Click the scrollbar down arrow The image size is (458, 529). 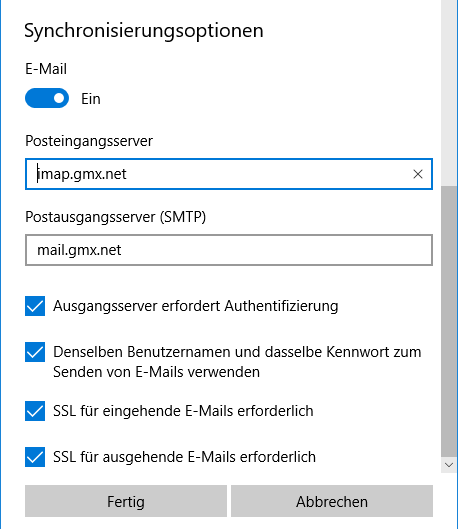[x=449, y=465]
